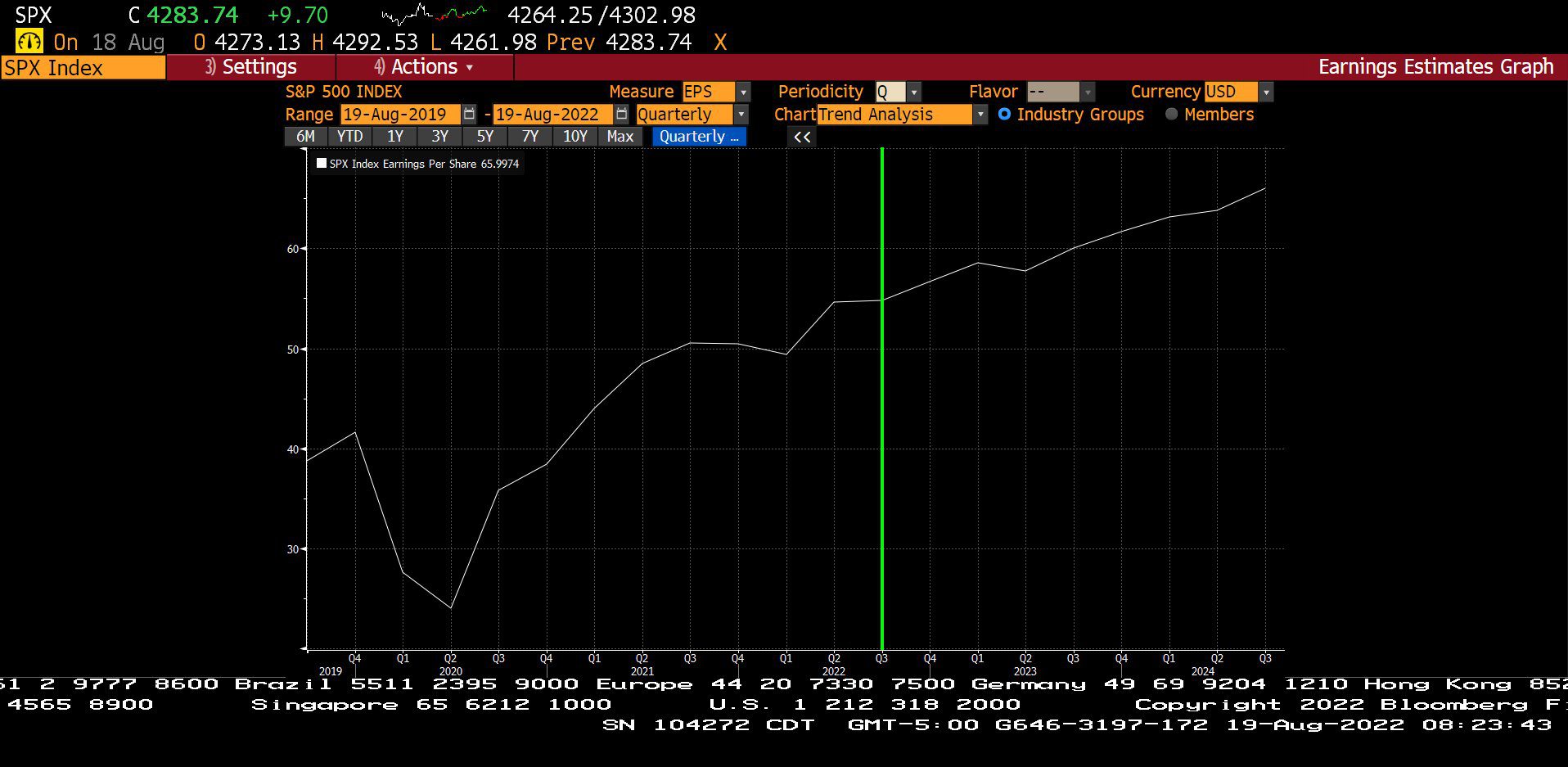Open the Settings menu
Screen dimensions: 1568x767
point(251,67)
